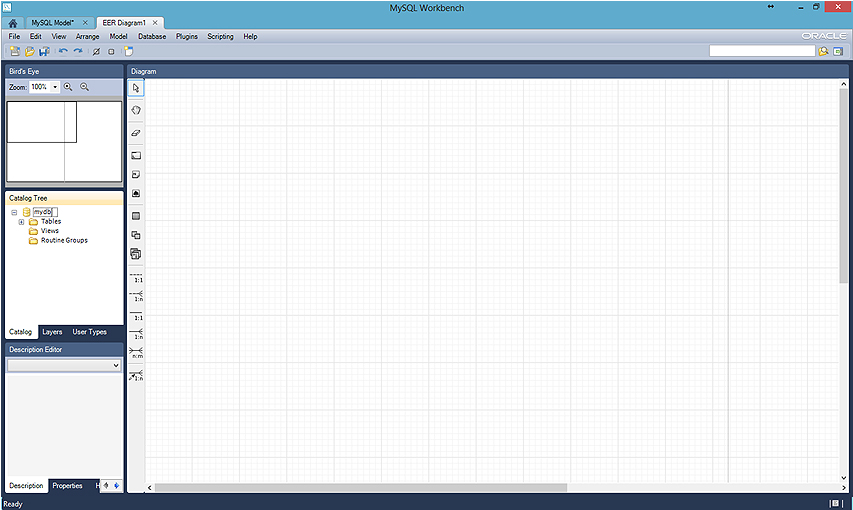Go to the Home screen tab
Screen dimensions: 853x510
13,22
